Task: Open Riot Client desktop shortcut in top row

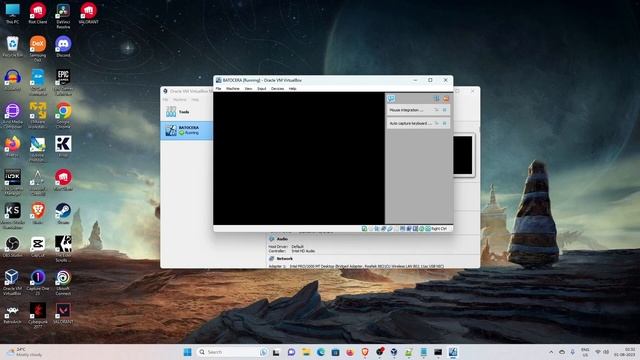Action: click(x=38, y=13)
